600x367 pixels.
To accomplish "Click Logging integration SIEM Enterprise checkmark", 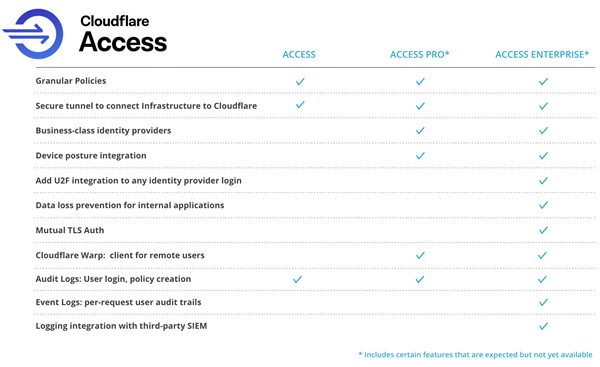I will [x=543, y=326].
